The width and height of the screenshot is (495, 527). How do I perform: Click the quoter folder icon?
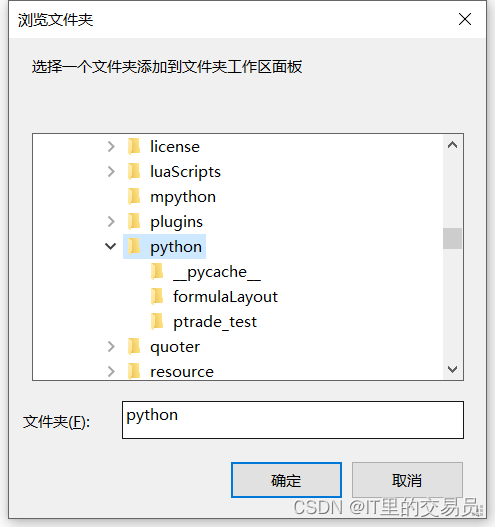134,347
